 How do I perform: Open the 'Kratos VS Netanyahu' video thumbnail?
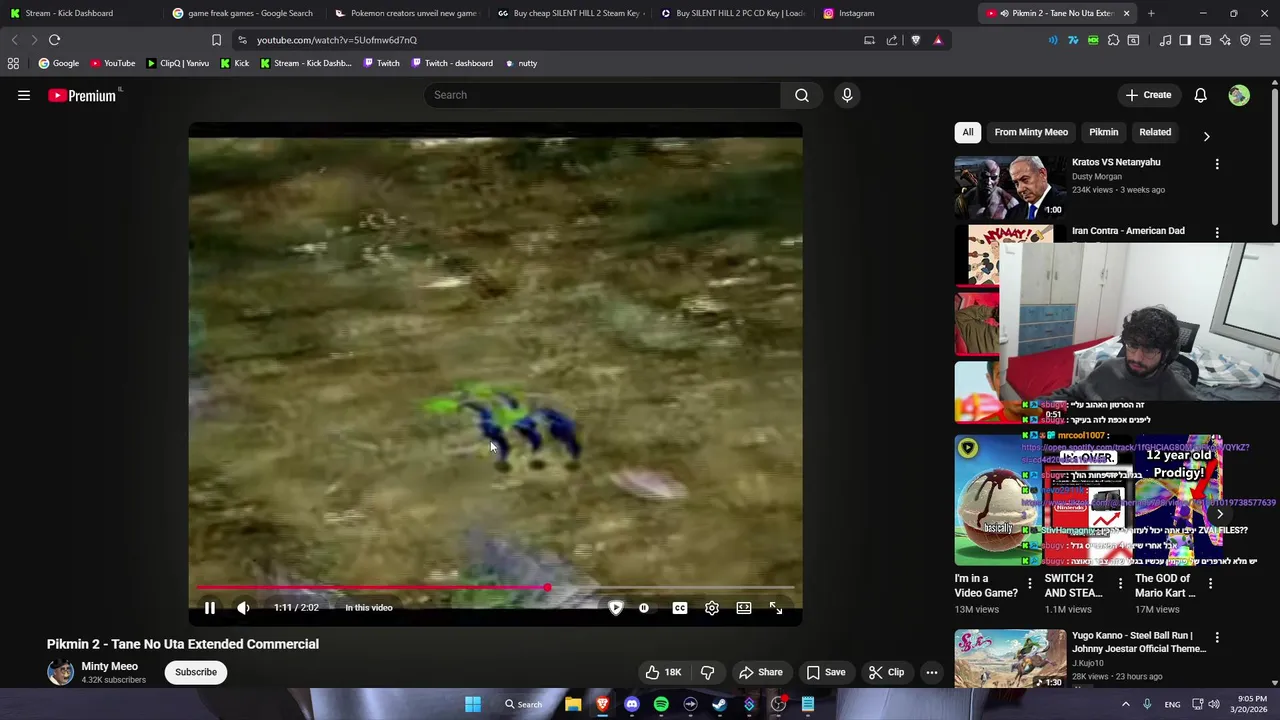point(1010,187)
